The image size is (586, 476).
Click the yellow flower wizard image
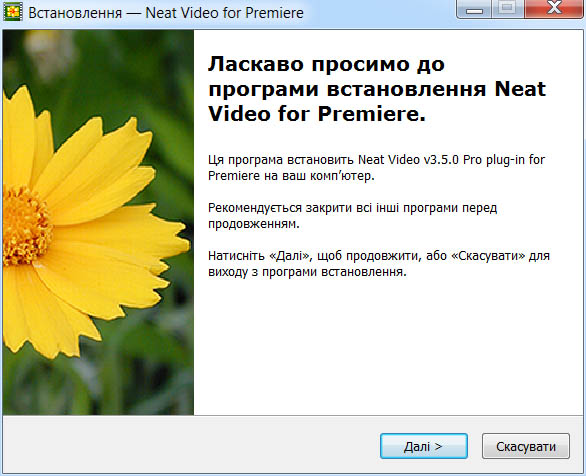pos(98,223)
